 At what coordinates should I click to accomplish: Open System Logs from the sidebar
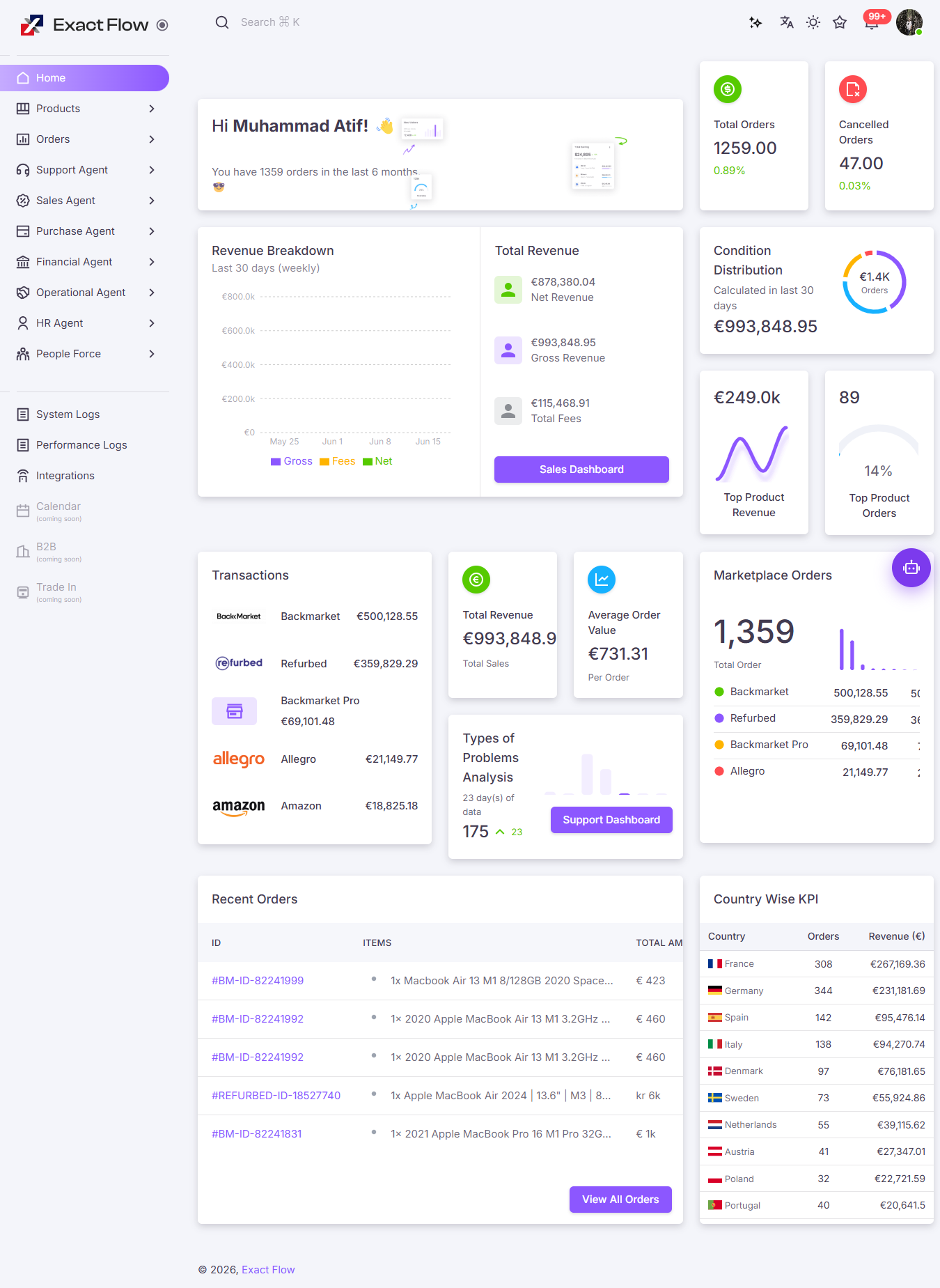coord(84,414)
